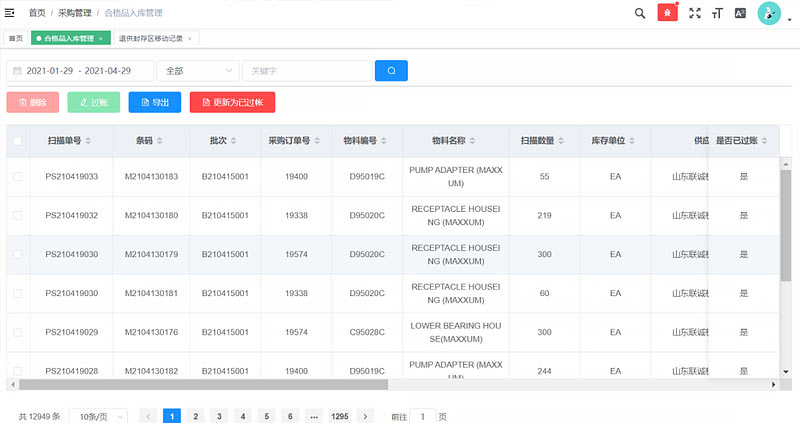Toggle fullscreen mode icon
Screen dimensions: 800x423
(x=695, y=13)
